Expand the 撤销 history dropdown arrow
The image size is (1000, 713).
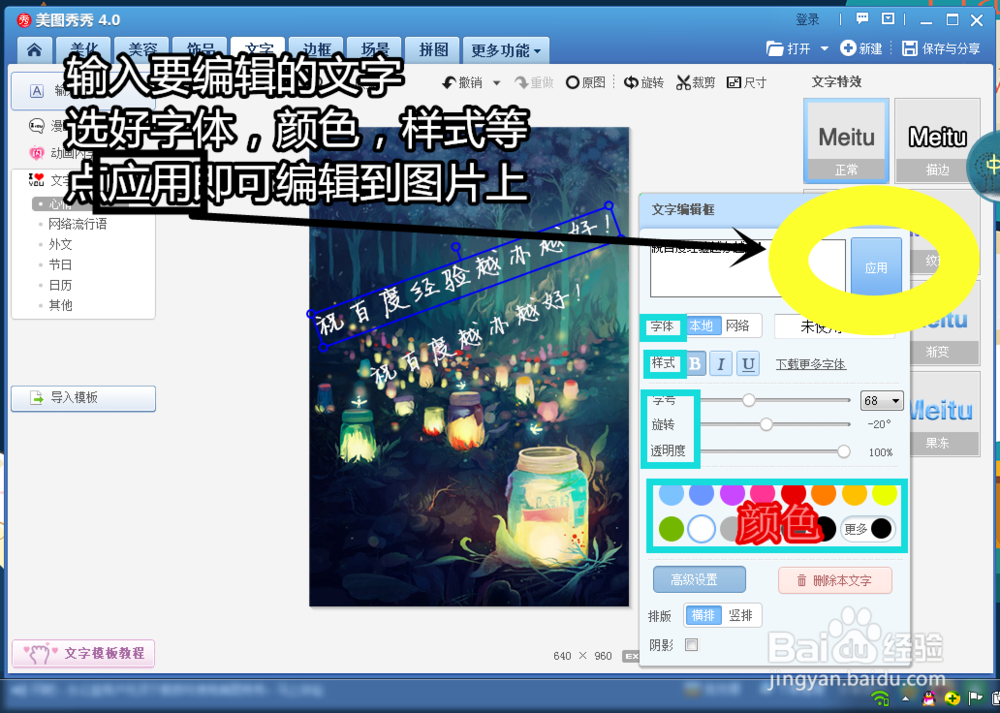coord(496,83)
